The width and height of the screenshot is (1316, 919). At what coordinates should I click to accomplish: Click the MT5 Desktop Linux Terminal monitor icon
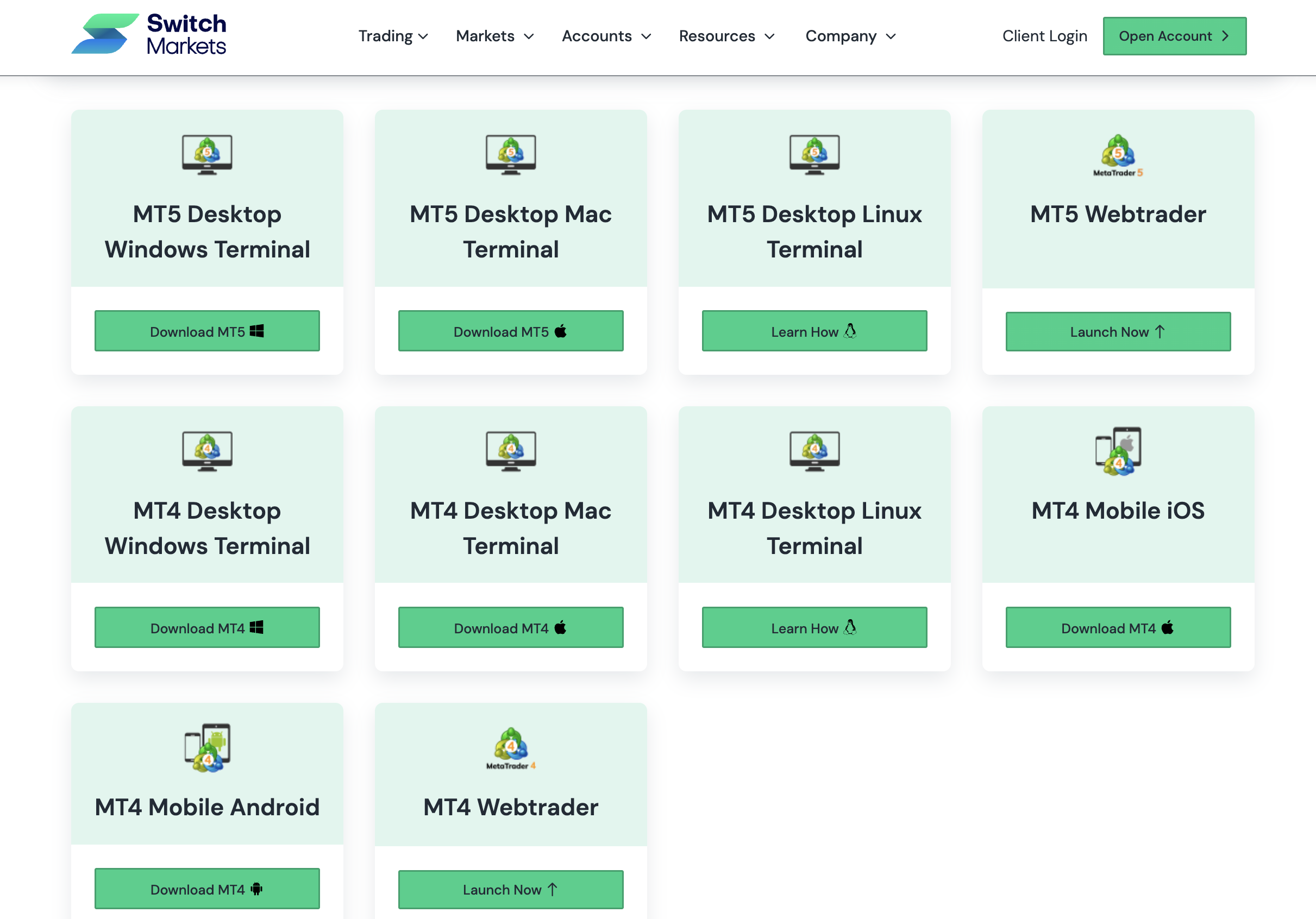pyautogui.click(x=814, y=154)
